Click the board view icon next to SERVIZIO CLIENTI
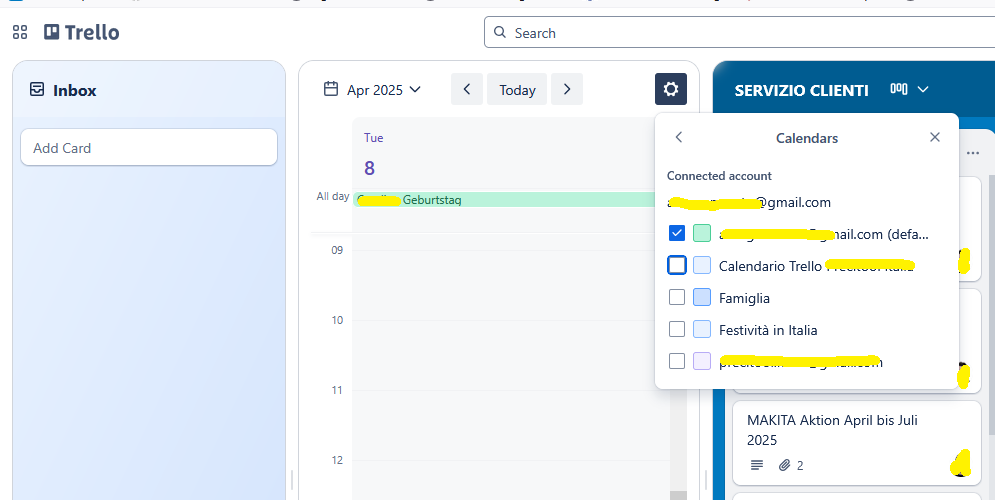The image size is (995, 500). pyautogui.click(x=899, y=89)
